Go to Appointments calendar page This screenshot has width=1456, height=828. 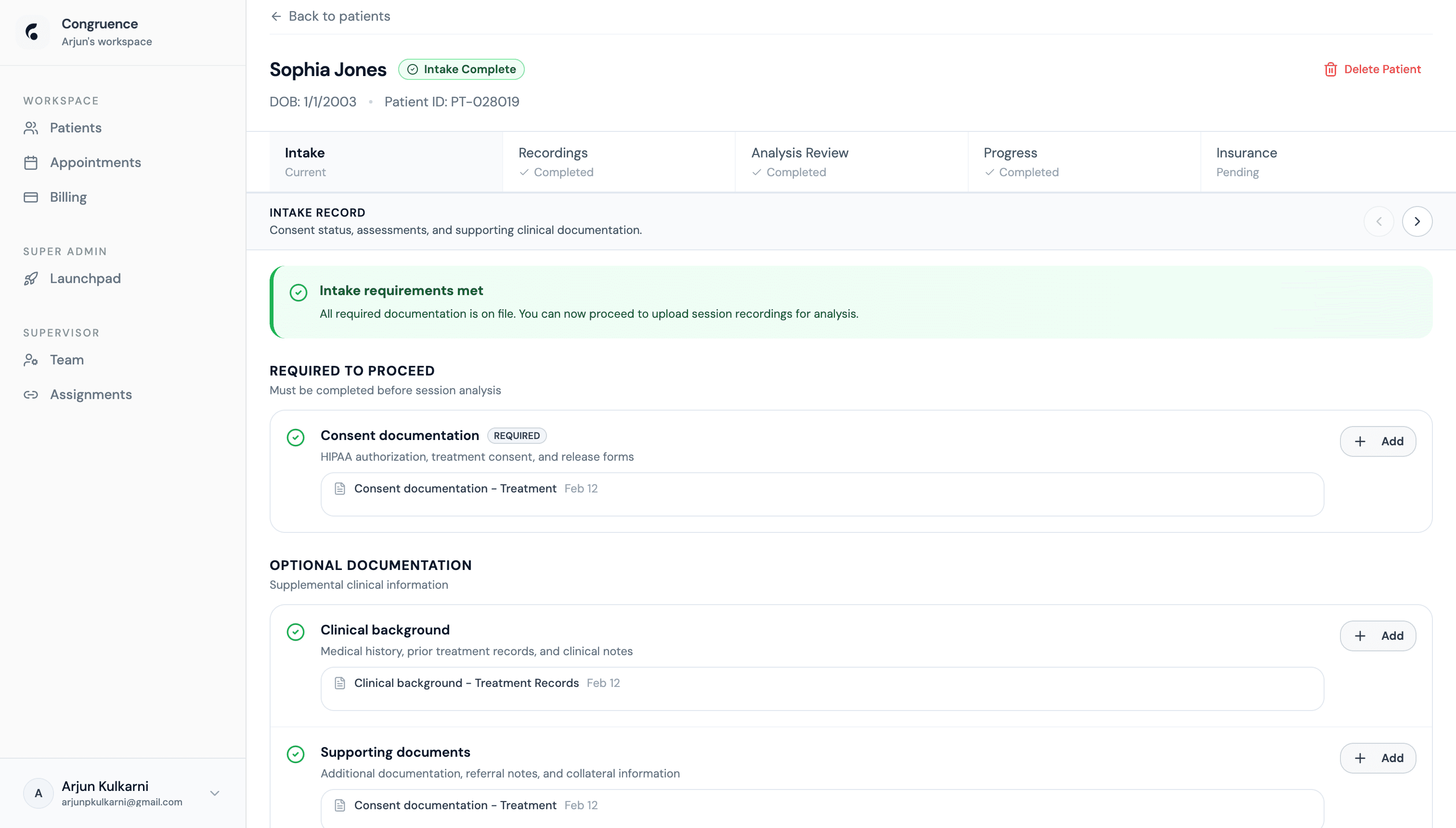pyautogui.click(x=95, y=163)
